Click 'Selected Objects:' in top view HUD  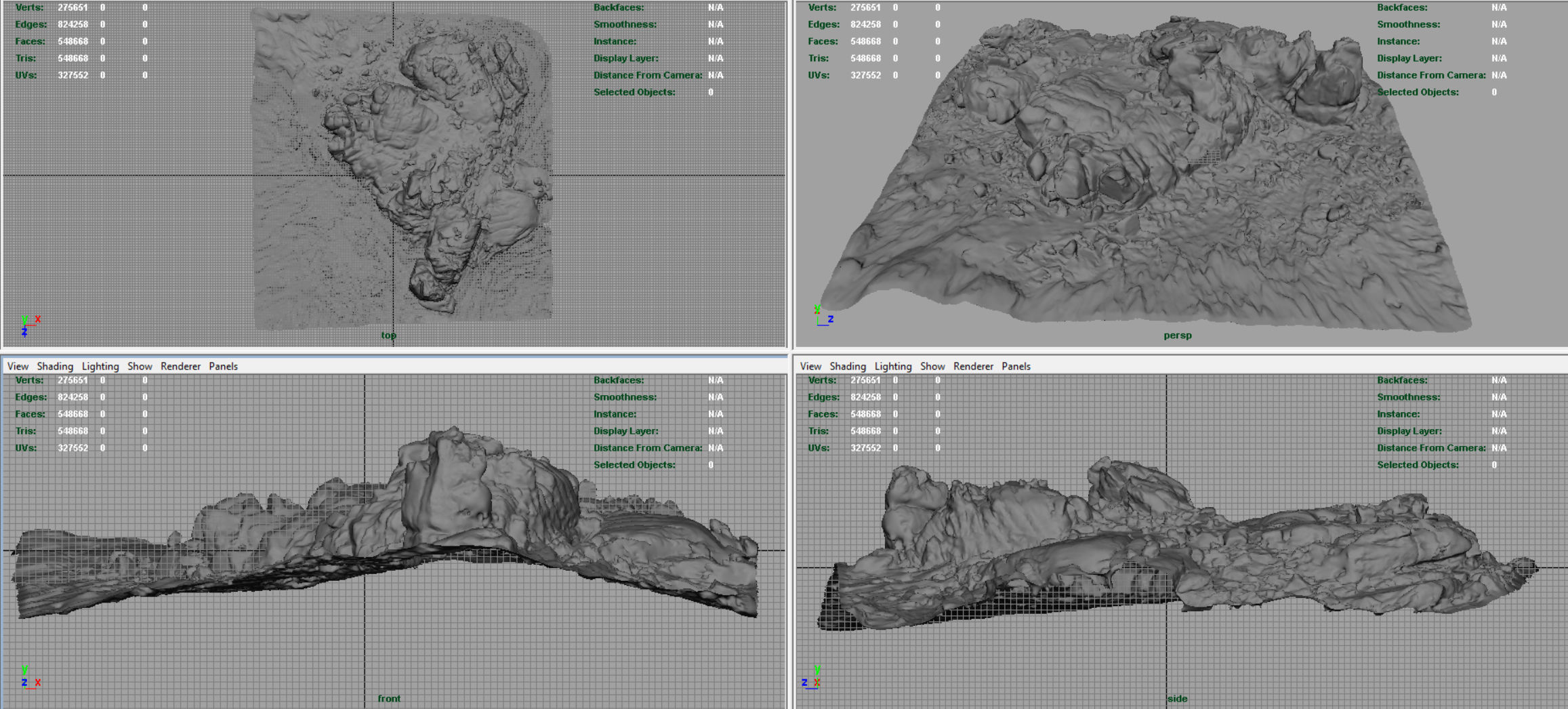pos(634,92)
